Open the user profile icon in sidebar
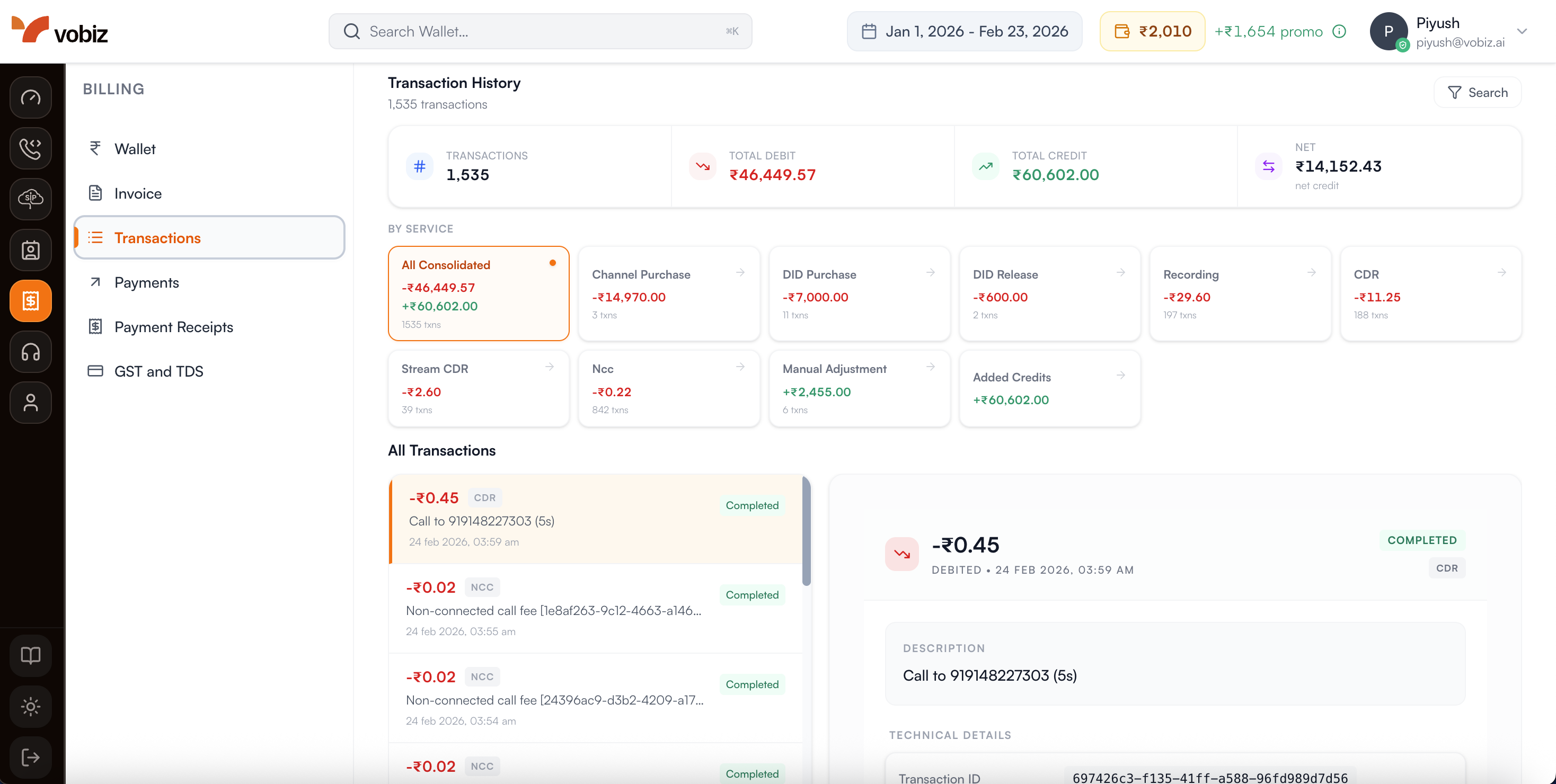1556x784 pixels. pos(30,403)
